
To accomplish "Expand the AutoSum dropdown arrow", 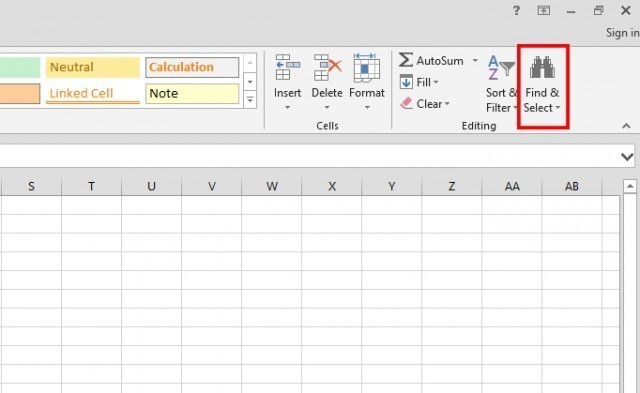I will click(475, 60).
